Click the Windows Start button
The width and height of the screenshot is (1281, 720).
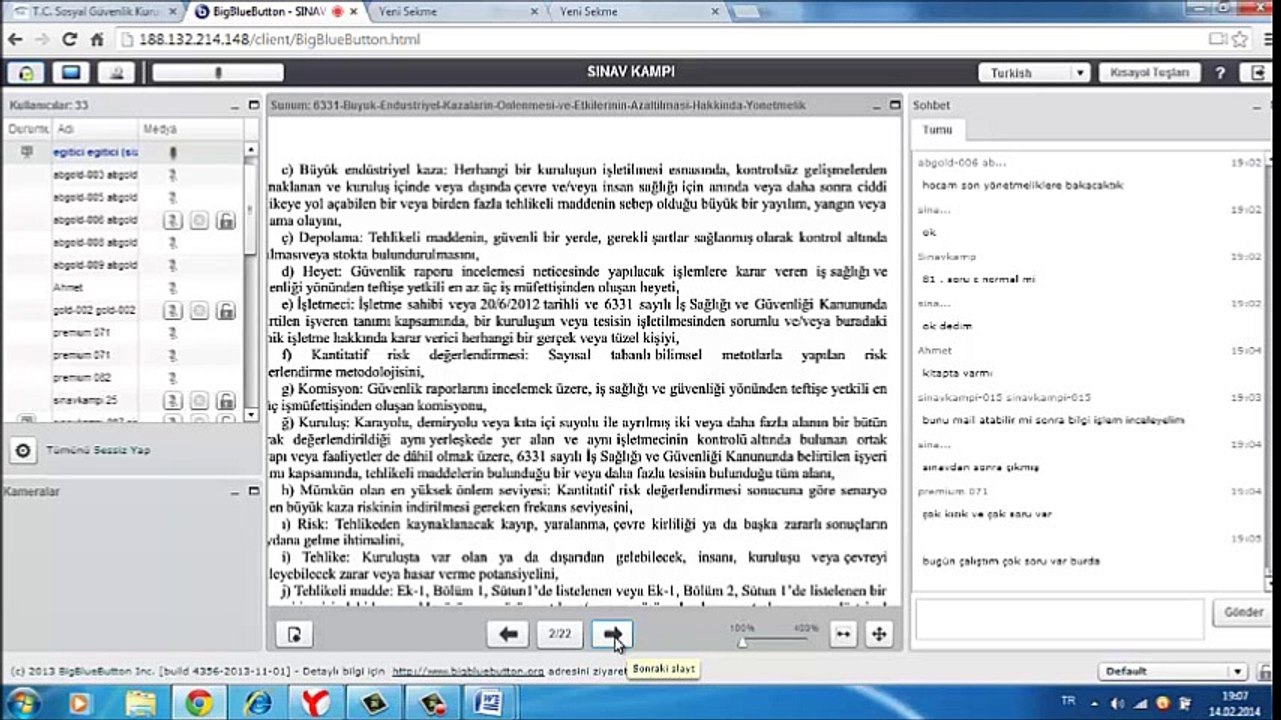point(22,702)
